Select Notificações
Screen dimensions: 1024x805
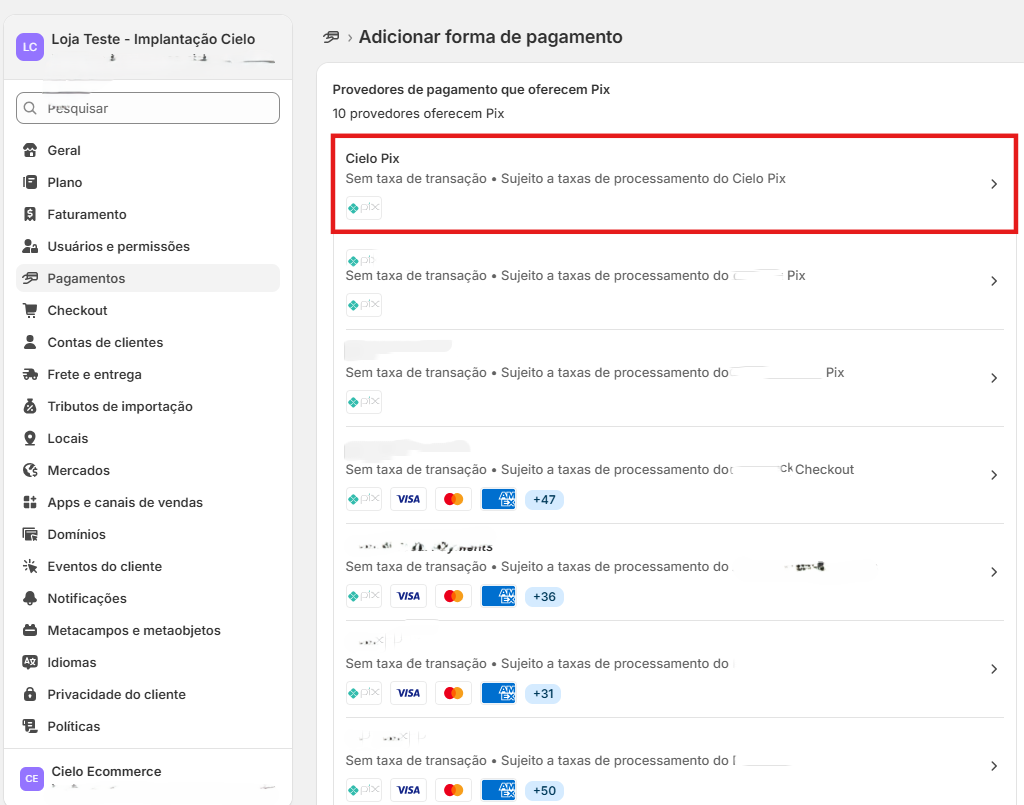148,598
